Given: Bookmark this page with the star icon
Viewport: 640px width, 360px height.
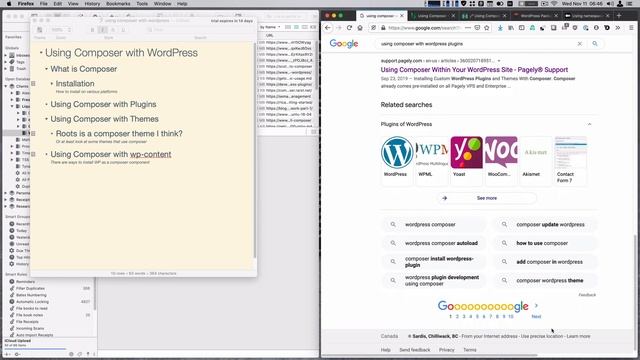Looking at the screenshot, I should 487,28.
